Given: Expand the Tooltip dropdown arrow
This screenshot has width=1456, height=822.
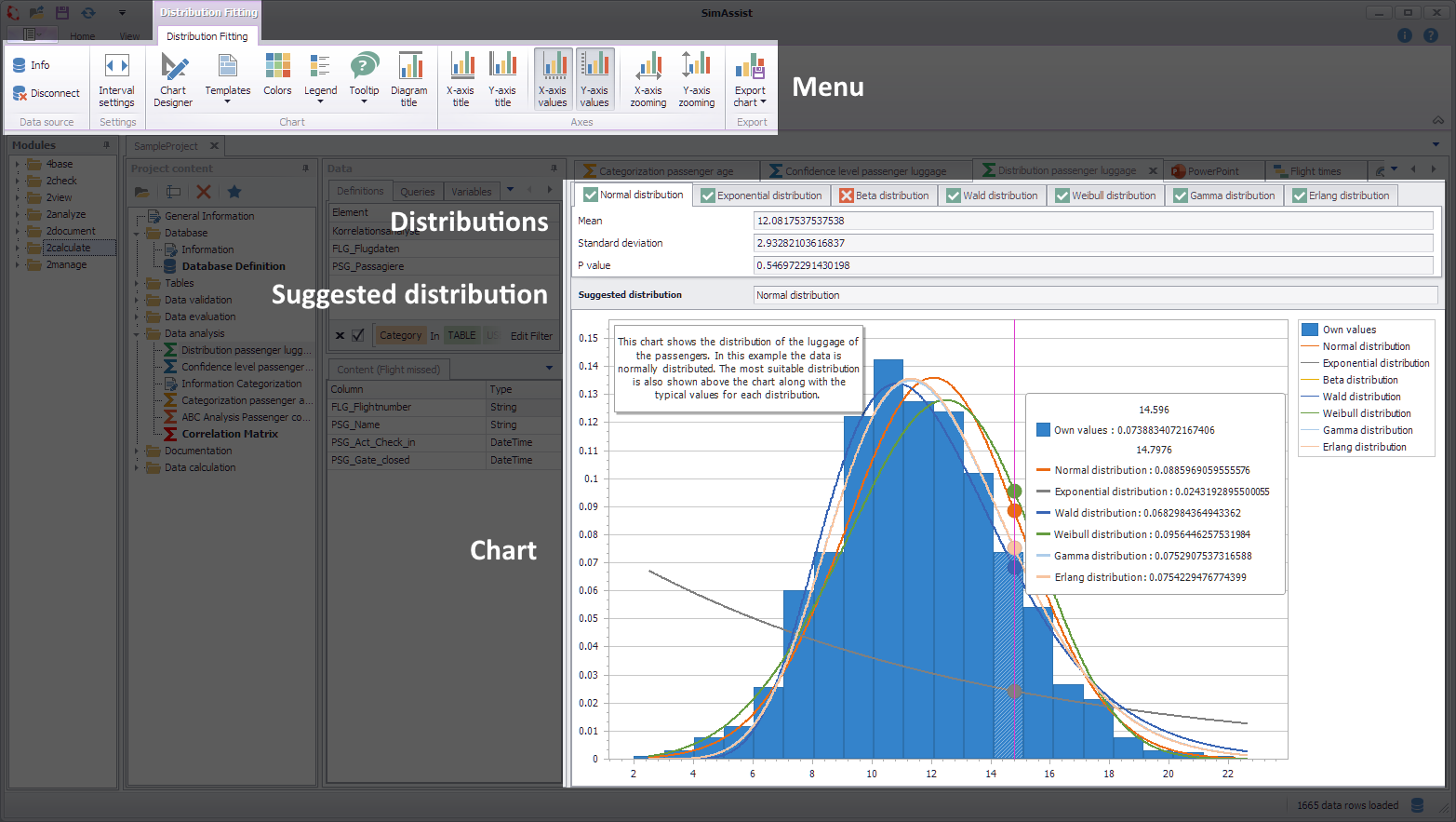Looking at the screenshot, I should [x=364, y=102].
